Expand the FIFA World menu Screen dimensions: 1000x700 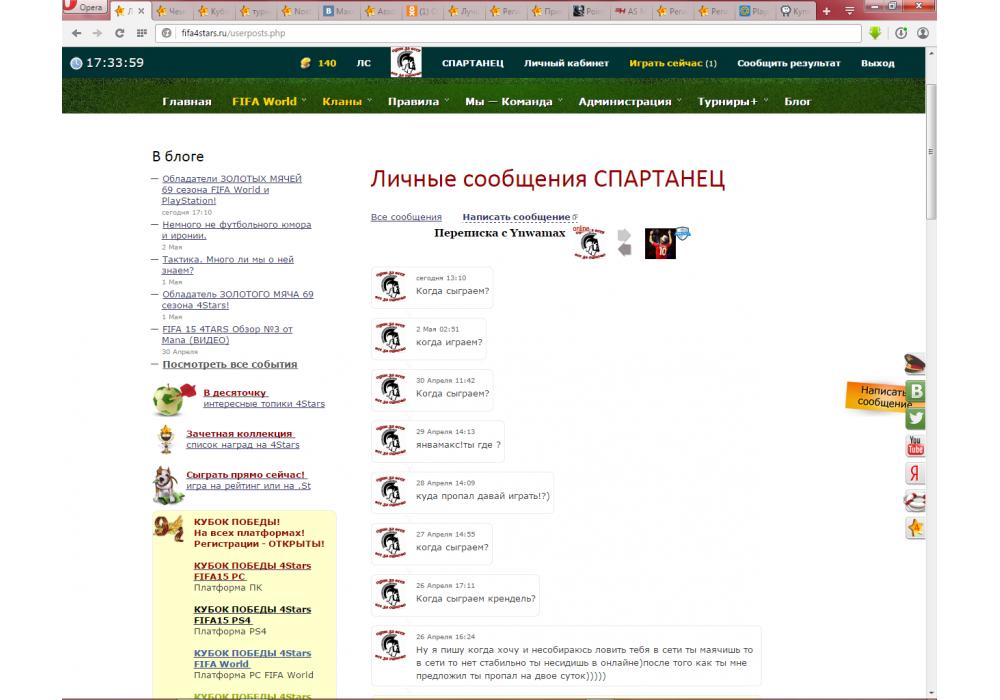268,101
